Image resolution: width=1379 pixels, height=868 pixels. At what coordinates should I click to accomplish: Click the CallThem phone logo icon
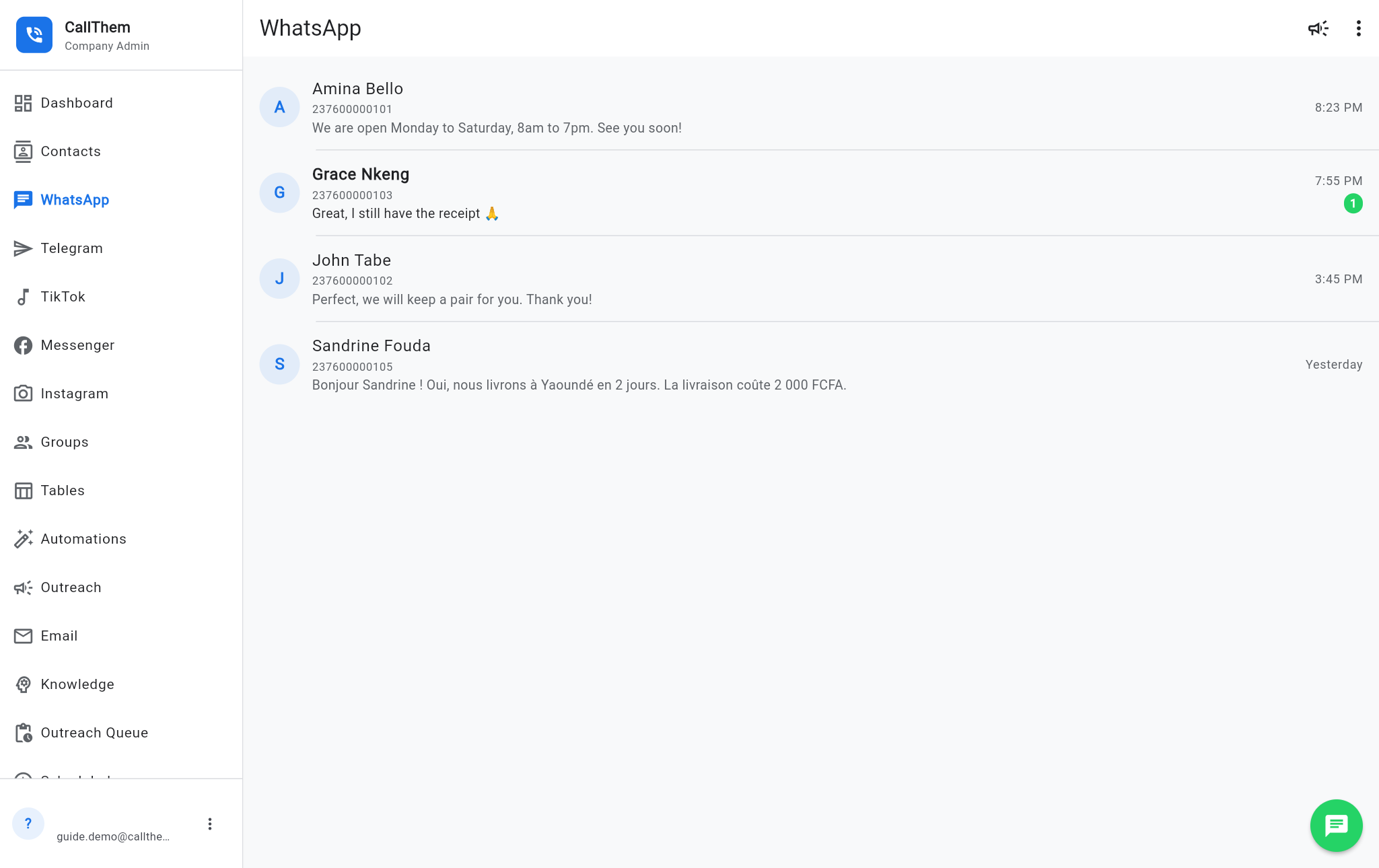(x=34, y=35)
